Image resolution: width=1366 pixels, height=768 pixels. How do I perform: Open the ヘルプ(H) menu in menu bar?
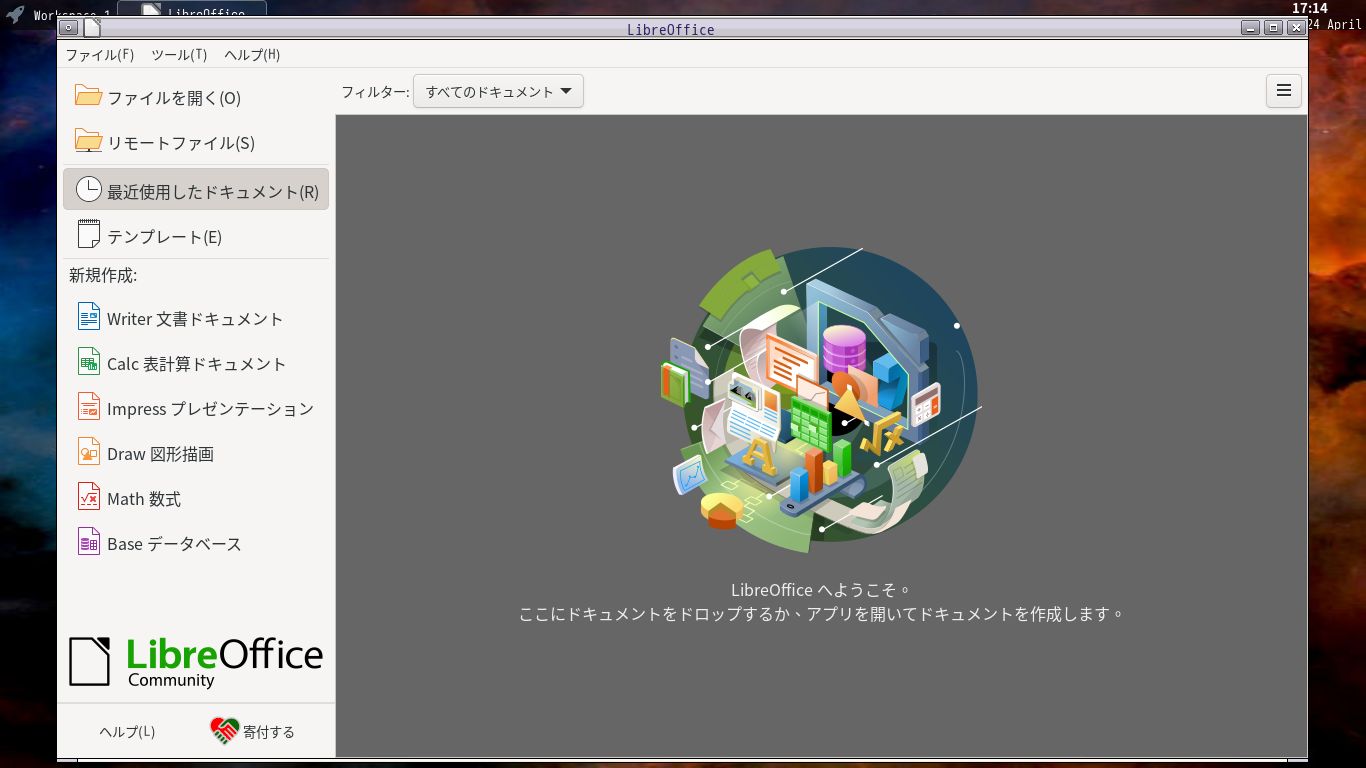(x=252, y=55)
